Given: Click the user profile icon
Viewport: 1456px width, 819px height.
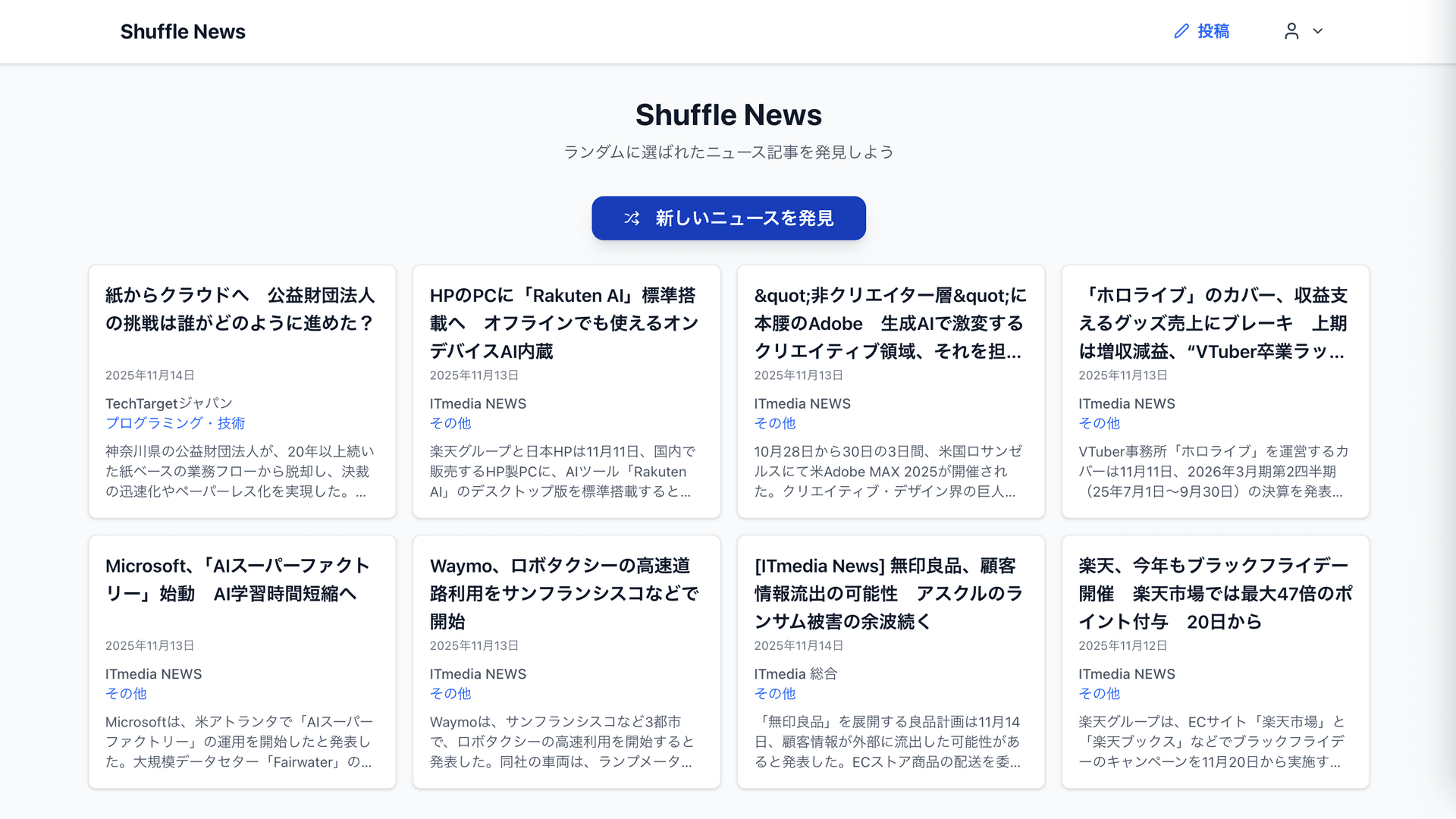Looking at the screenshot, I should point(1291,31).
